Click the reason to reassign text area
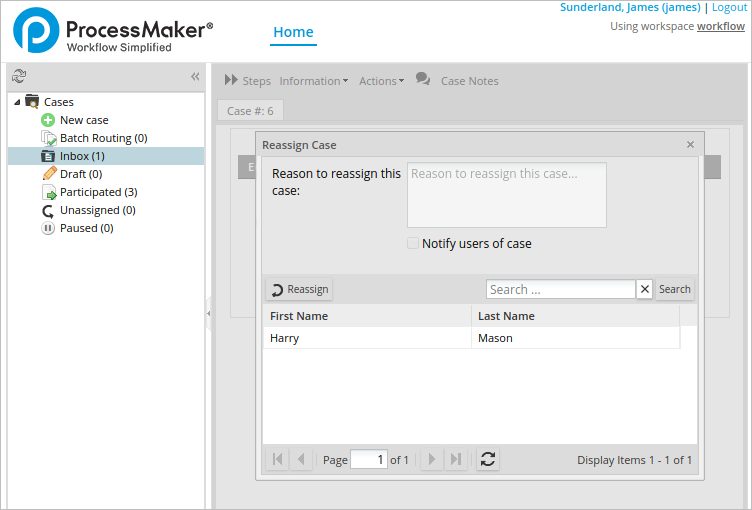This screenshot has height=510, width=752. 506,195
